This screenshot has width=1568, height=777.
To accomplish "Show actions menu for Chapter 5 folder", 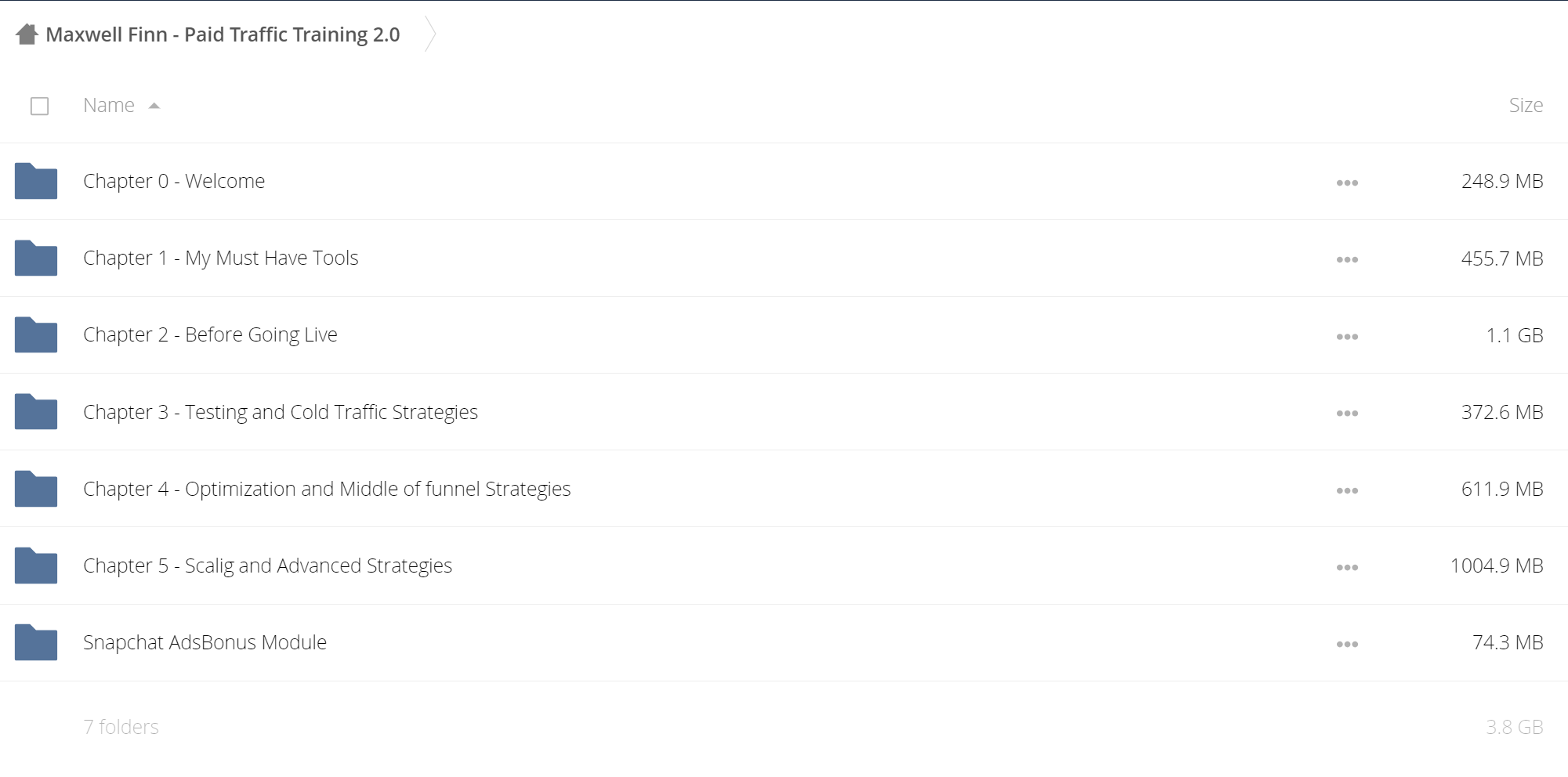I will [1347, 567].
